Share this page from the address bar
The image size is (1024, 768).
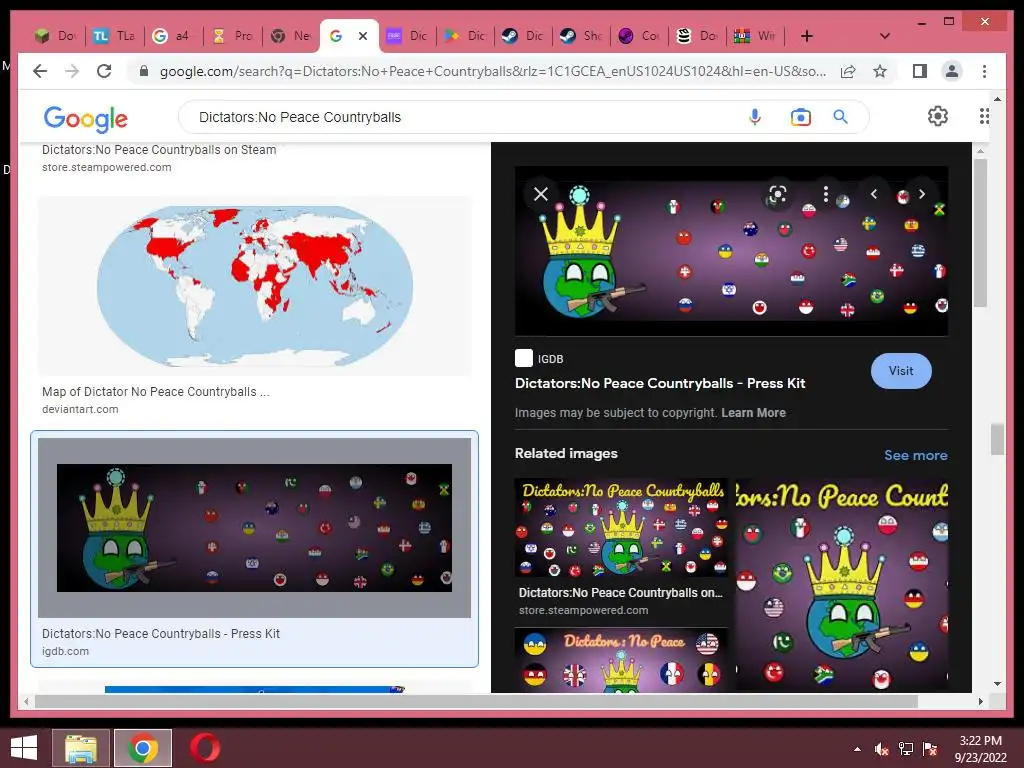[x=848, y=71]
